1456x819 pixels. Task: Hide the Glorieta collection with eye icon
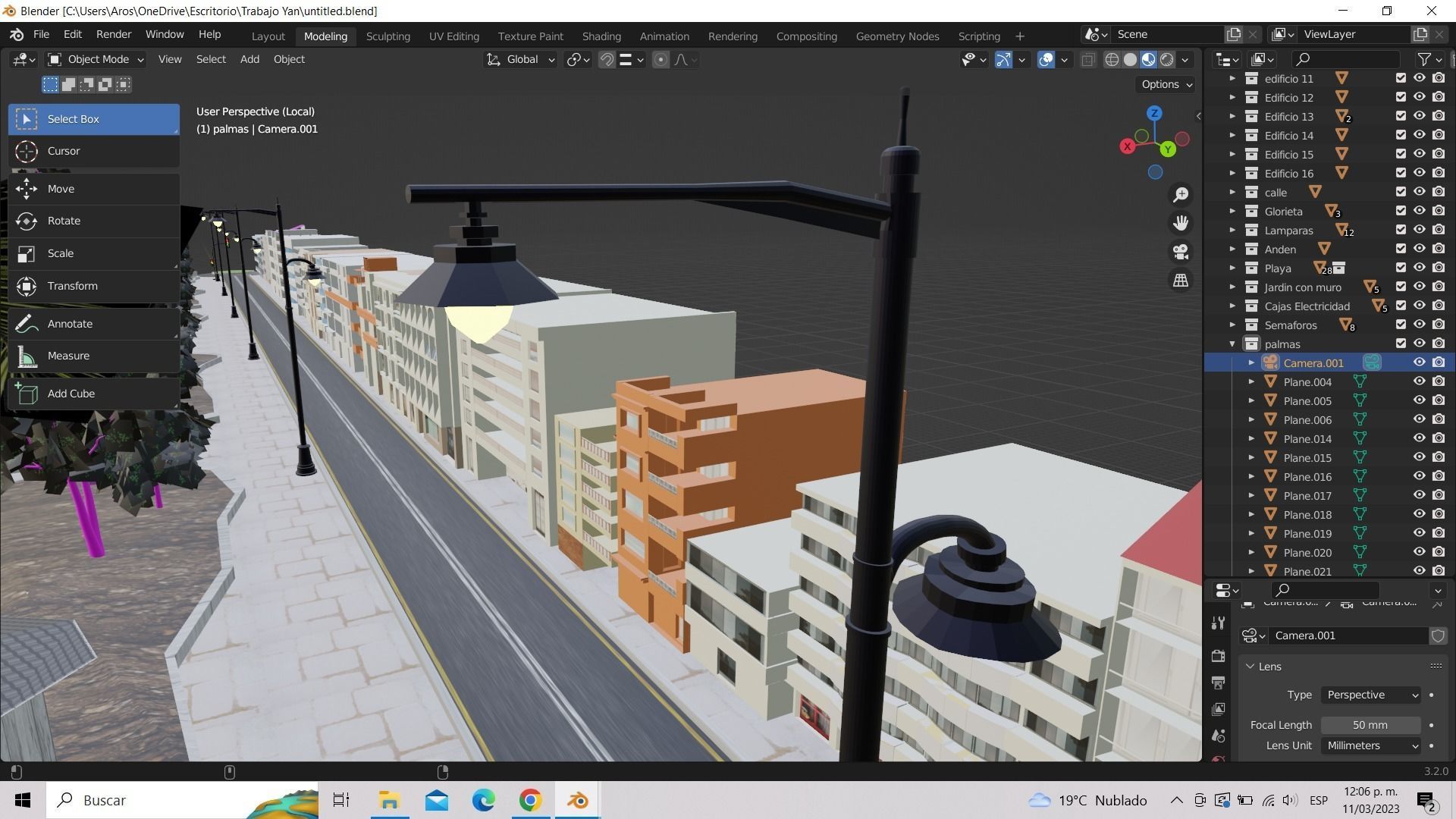[1419, 211]
